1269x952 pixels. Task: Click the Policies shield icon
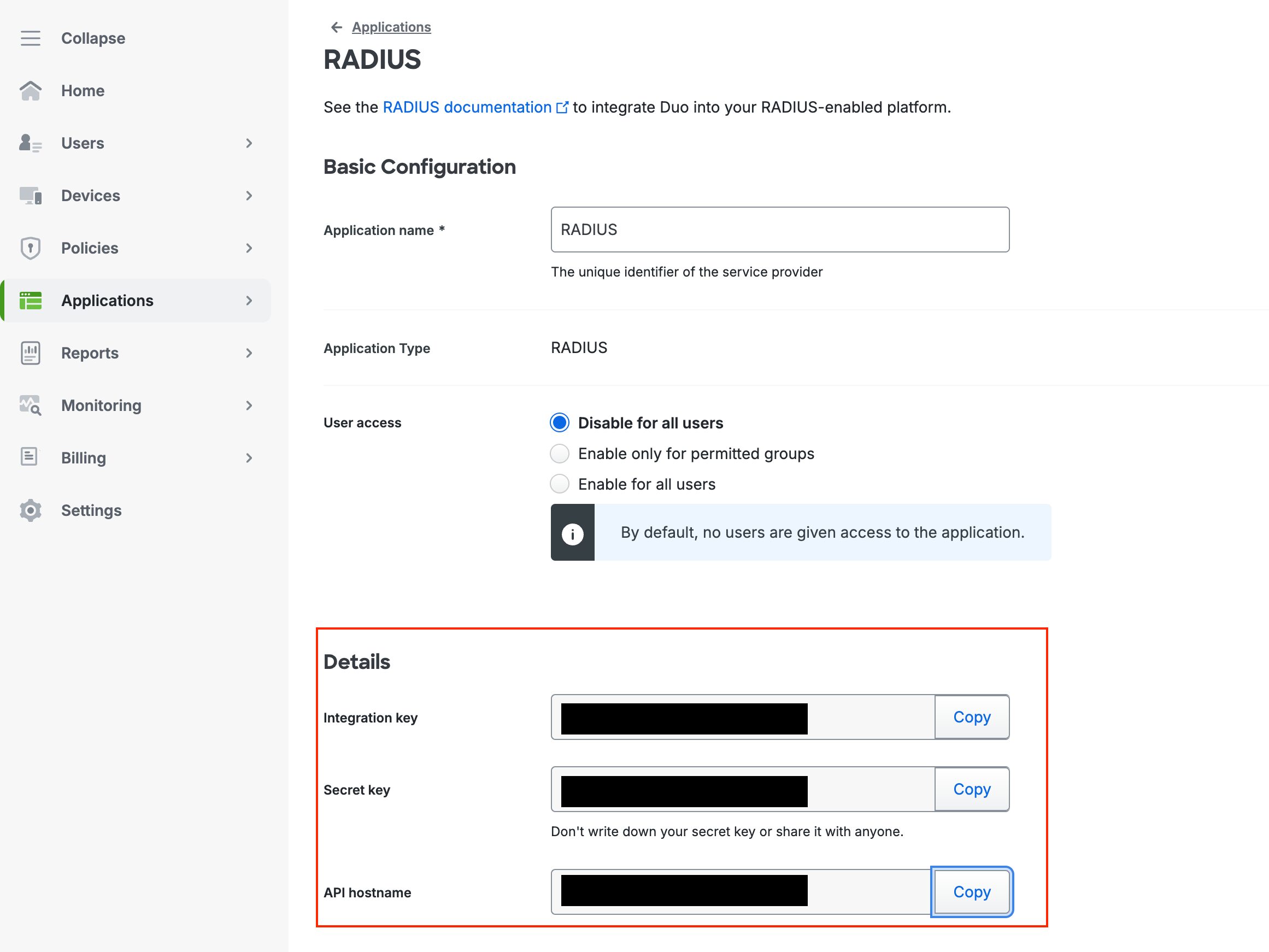[31, 248]
